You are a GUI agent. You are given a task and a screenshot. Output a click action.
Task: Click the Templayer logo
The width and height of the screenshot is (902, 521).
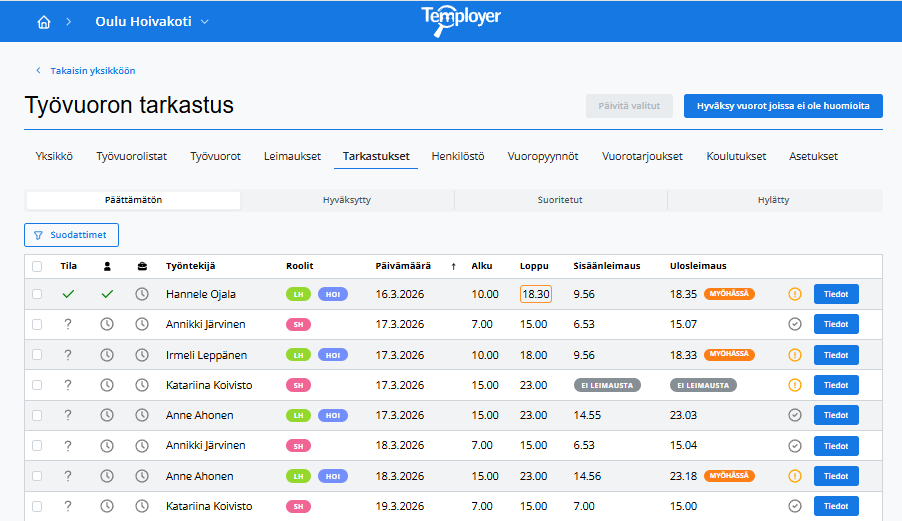[461, 21]
